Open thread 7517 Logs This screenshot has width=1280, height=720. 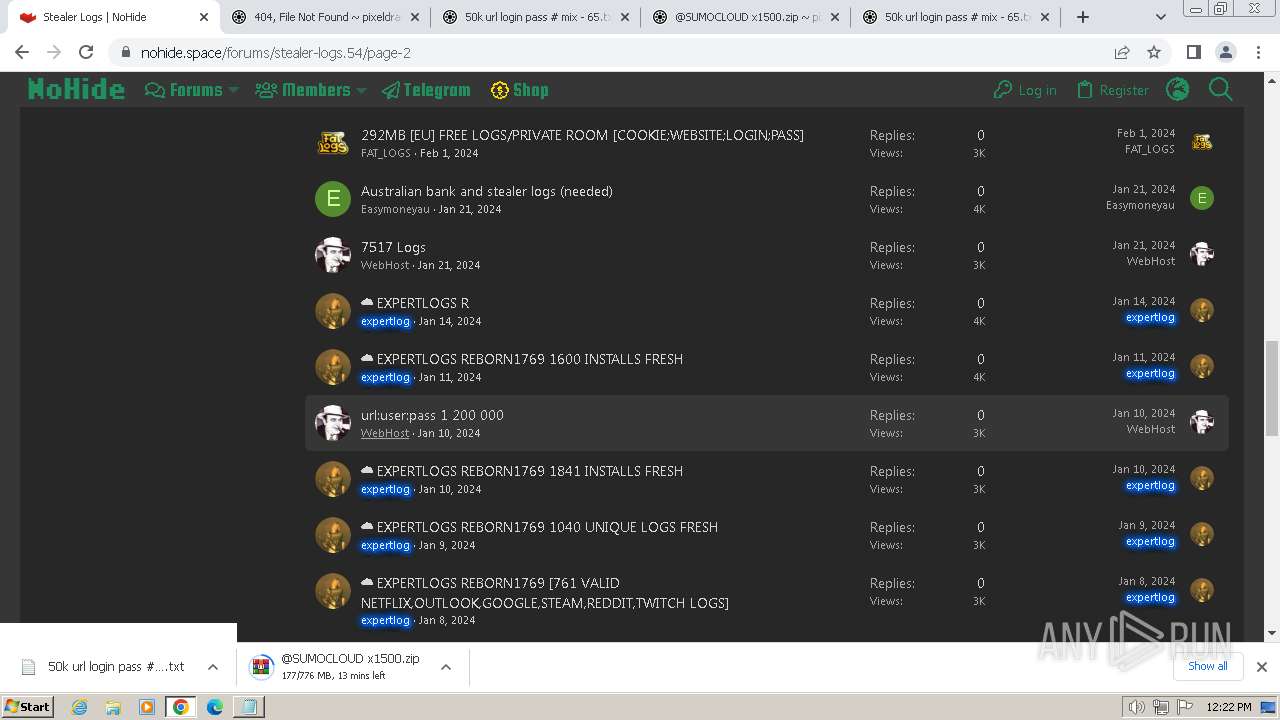[393, 247]
